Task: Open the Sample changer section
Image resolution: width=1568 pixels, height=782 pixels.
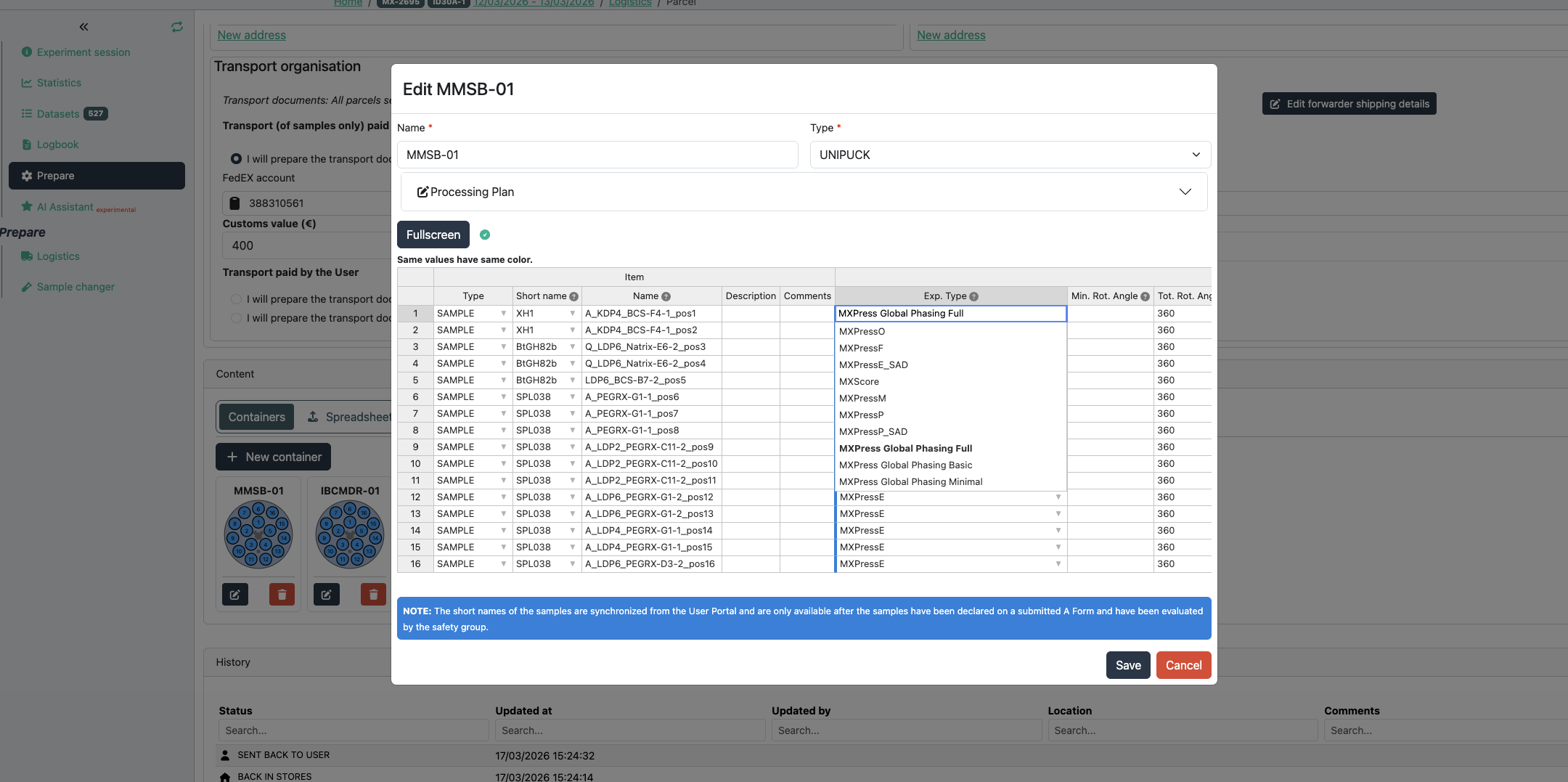Action: (x=75, y=286)
